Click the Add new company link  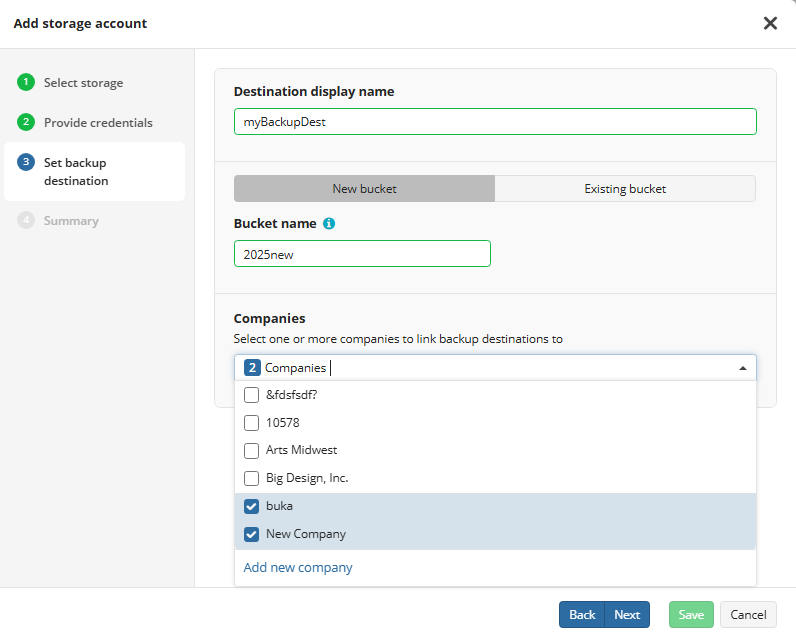[298, 567]
